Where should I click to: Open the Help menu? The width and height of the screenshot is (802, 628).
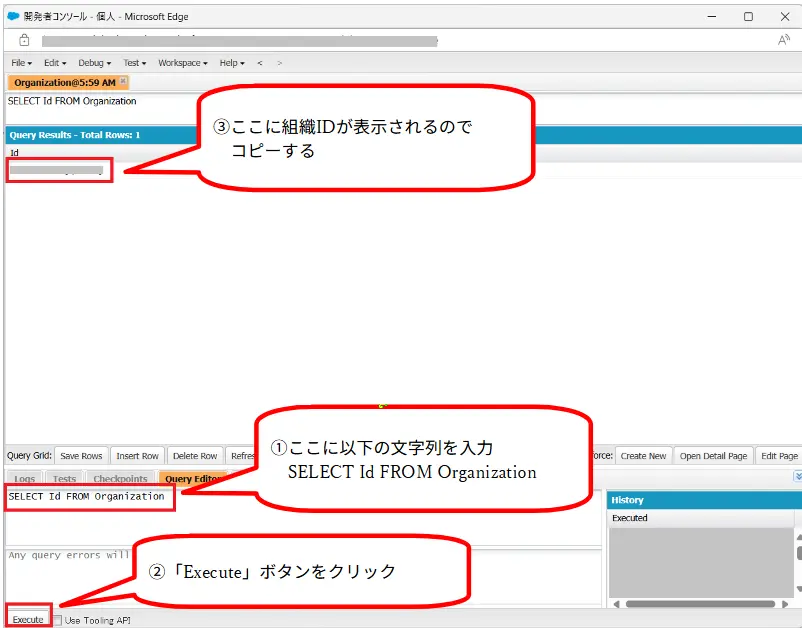click(x=232, y=62)
